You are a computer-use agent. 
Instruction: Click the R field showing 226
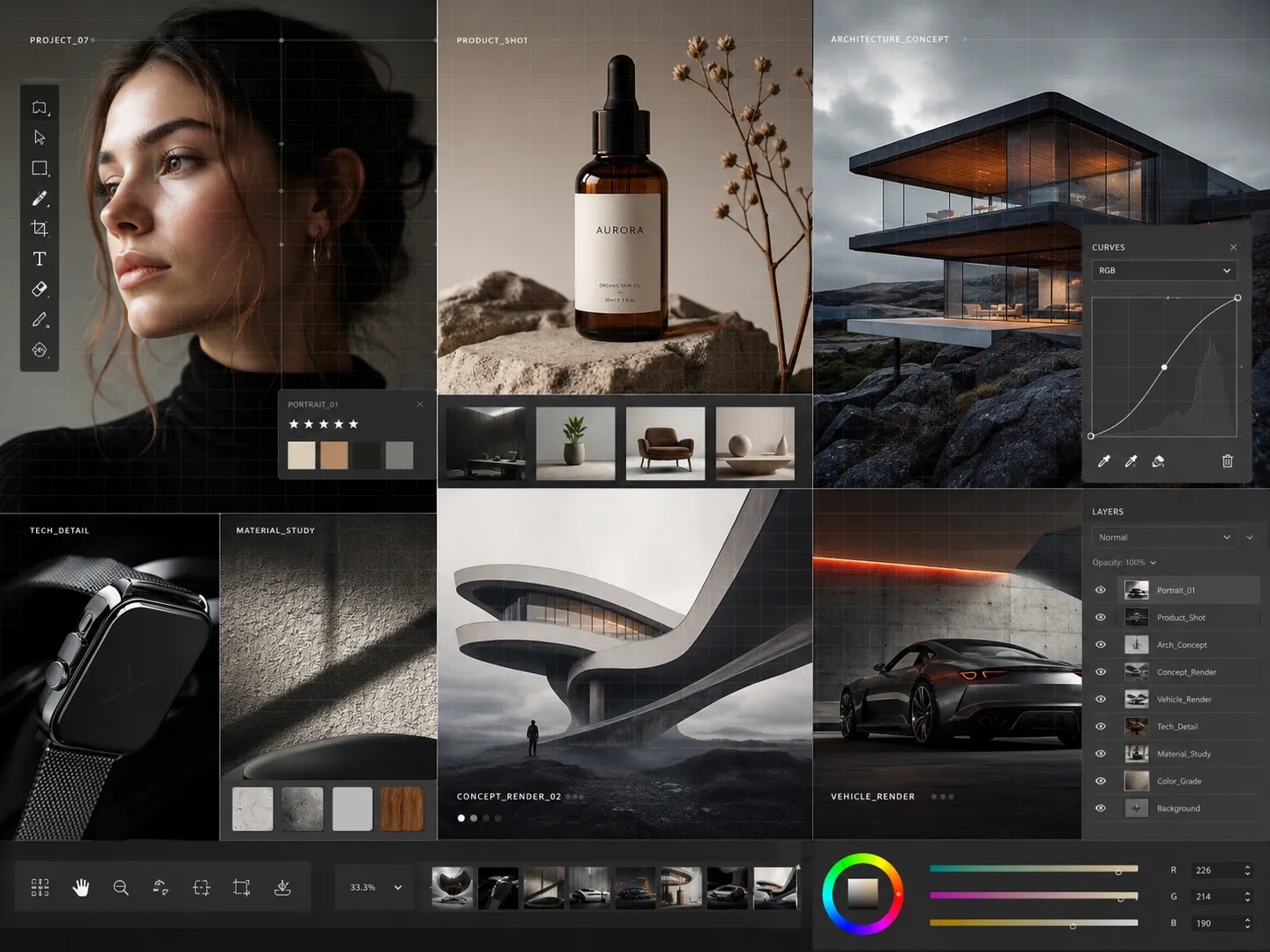(1222, 870)
